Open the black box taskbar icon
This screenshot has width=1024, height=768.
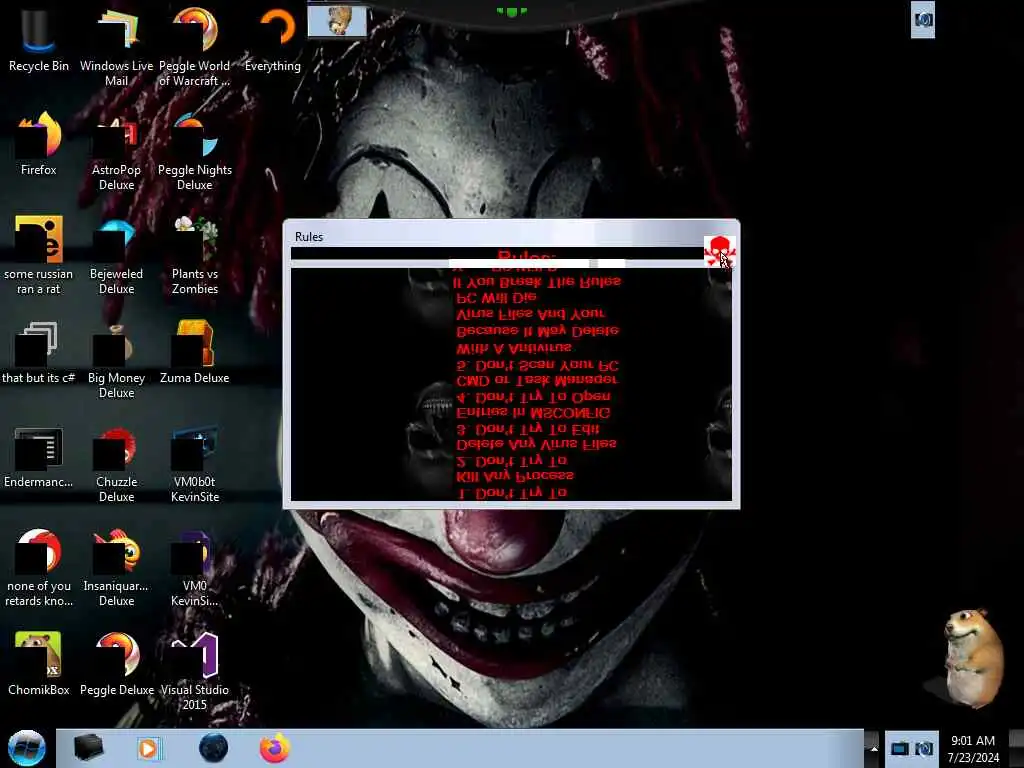(88, 748)
